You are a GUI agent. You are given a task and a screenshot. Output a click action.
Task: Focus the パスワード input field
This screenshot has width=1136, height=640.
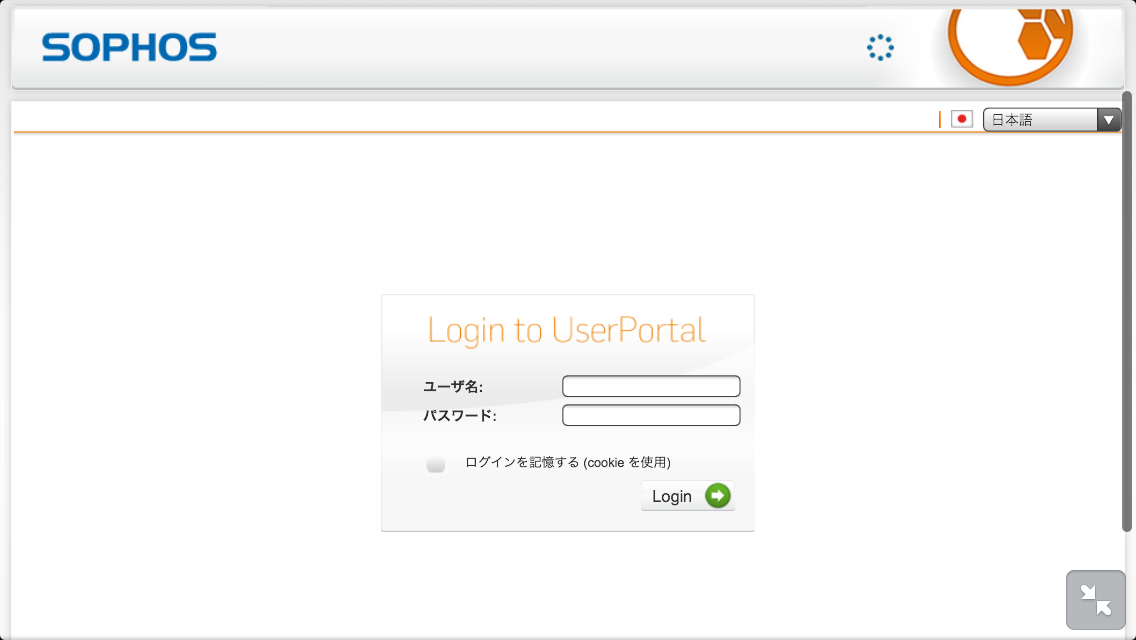point(651,415)
